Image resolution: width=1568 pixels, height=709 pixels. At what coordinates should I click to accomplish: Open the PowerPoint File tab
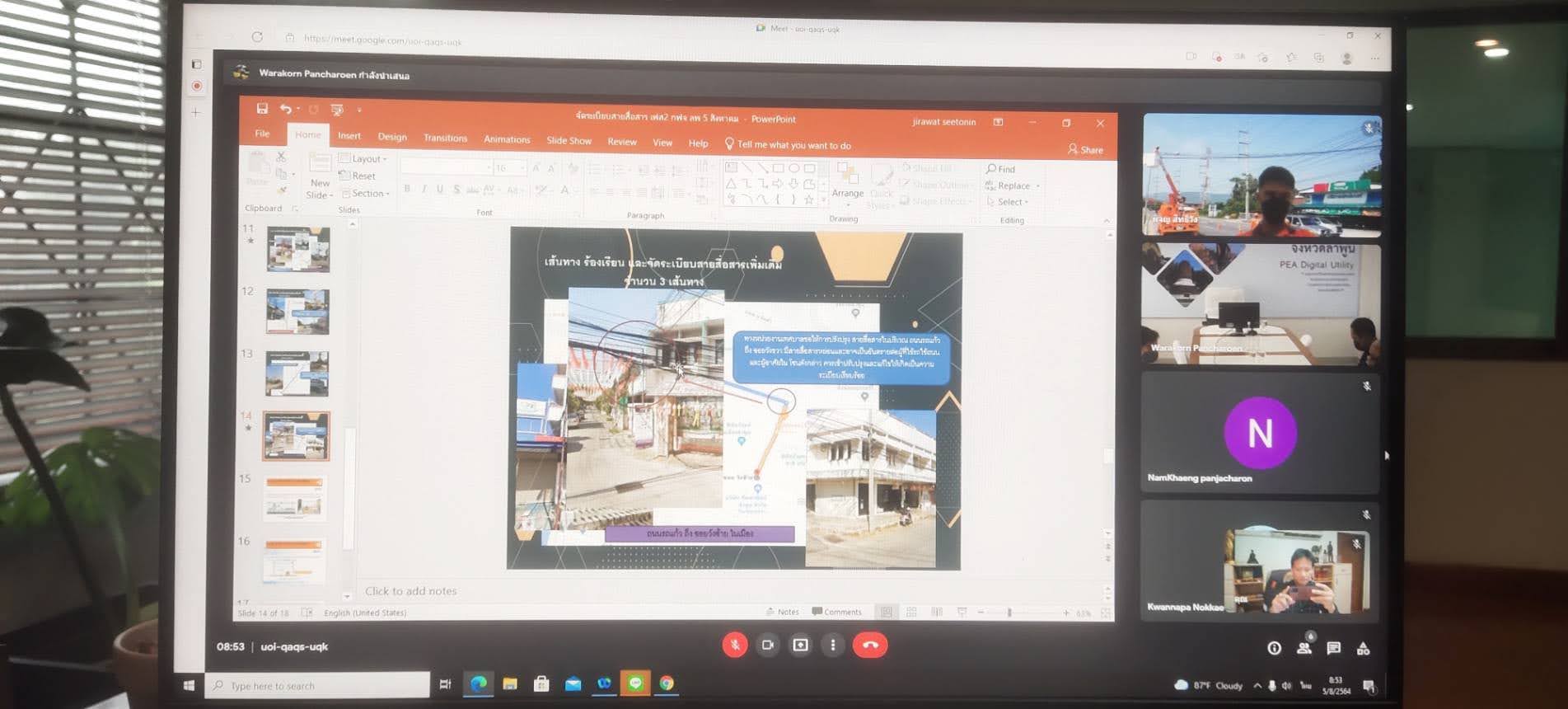(262, 134)
